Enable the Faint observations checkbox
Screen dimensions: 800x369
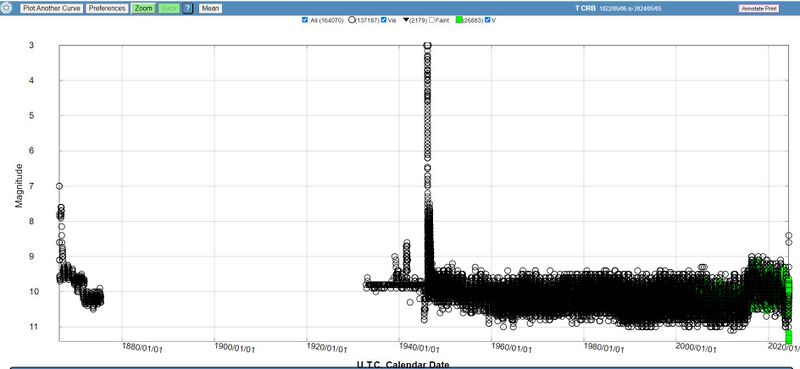432,20
